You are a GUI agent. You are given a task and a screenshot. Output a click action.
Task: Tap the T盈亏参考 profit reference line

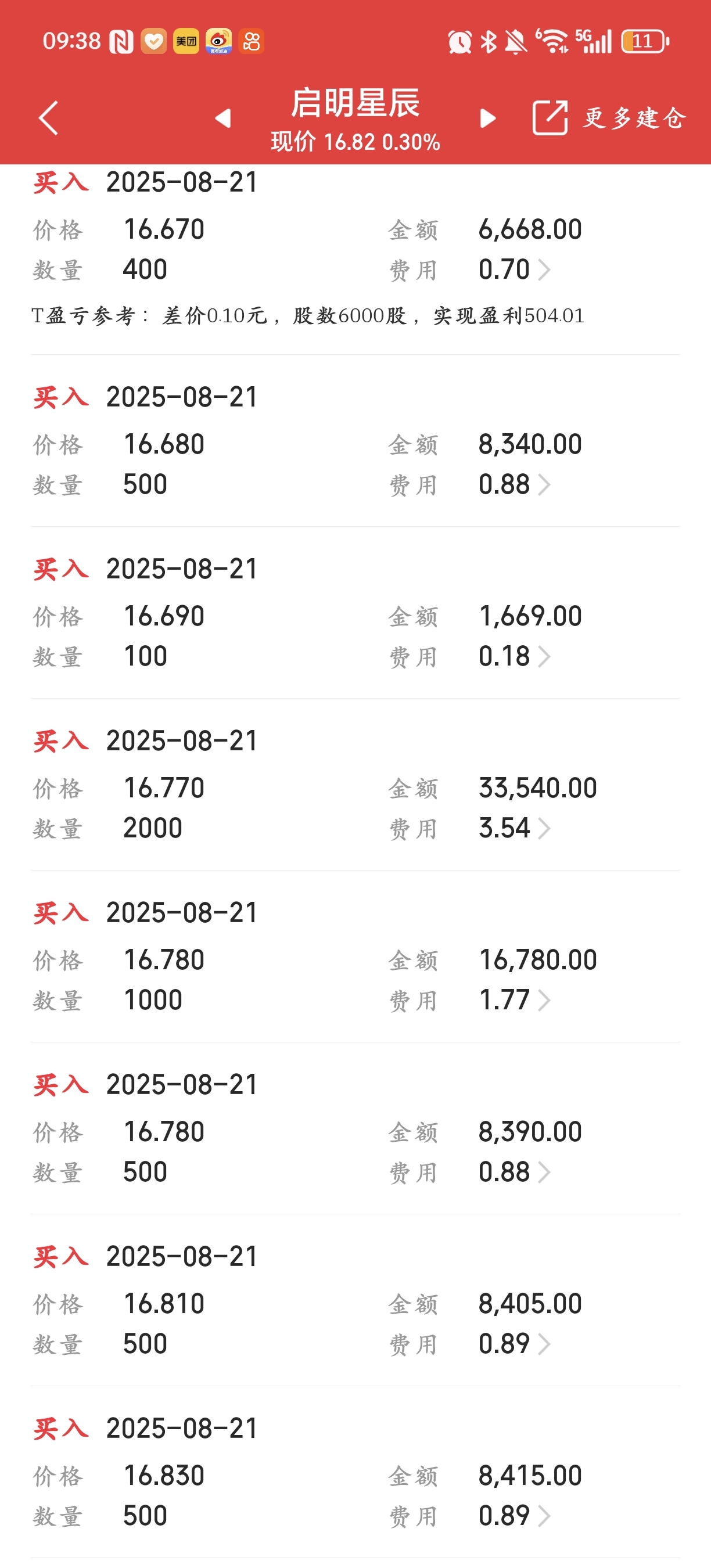pyautogui.click(x=308, y=315)
